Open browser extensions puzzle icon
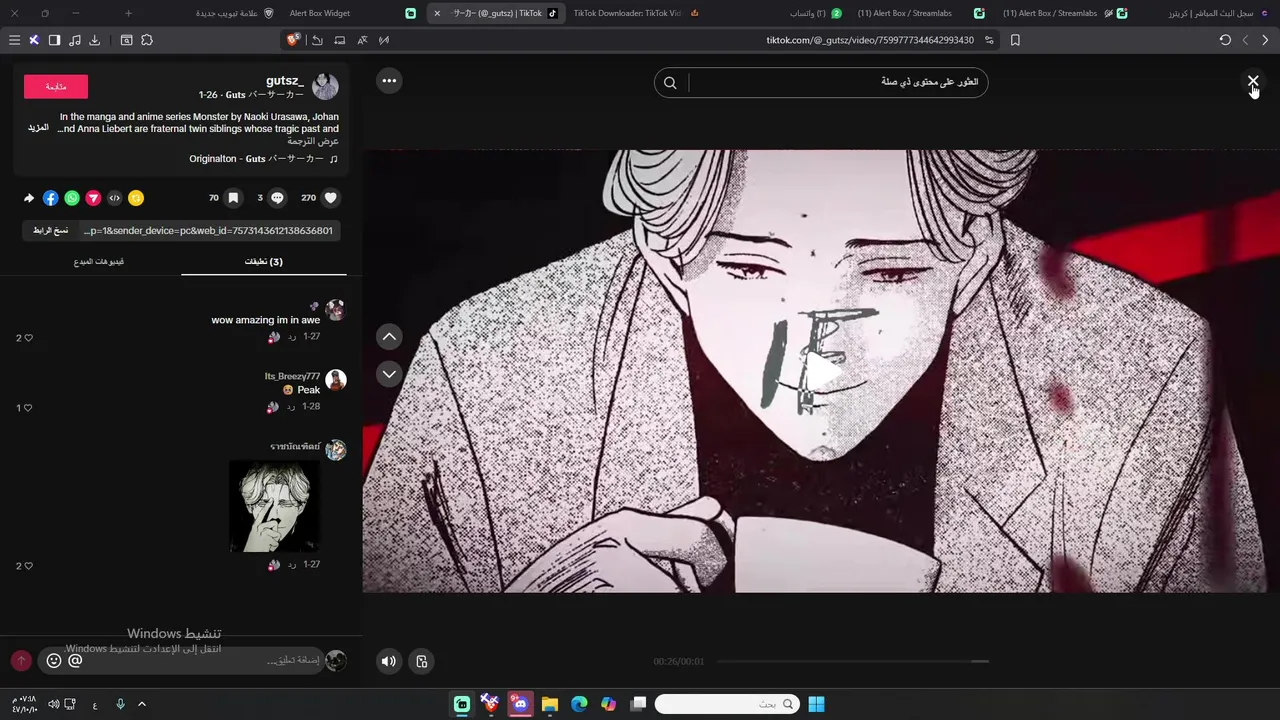The width and height of the screenshot is (1280, 720). tap(147, 40)
